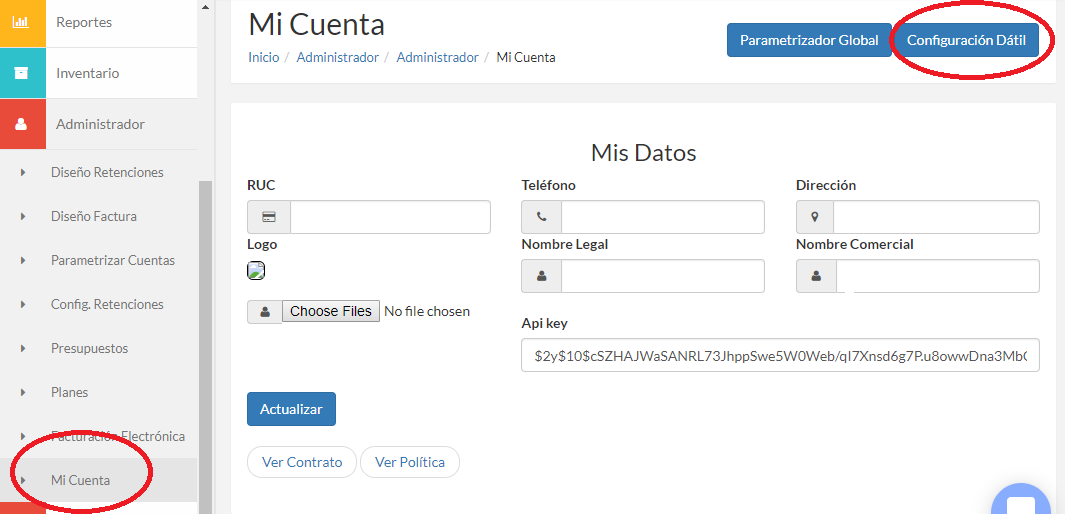Image resolution: width=1065 pixels, height=514 pixels.
Task: Open Diseño Factura submenu item
Action: [98, 217]
